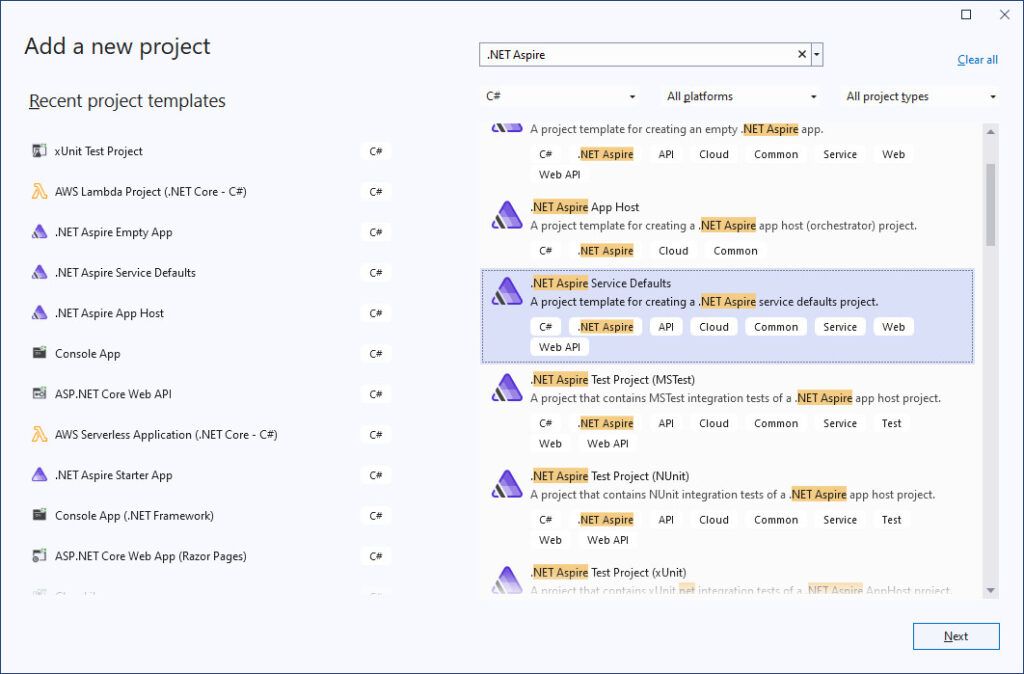Click the recent .NET Aspire App Host icon
Viewport: 1024px width, 674px height.
click(x=39, y=313)
